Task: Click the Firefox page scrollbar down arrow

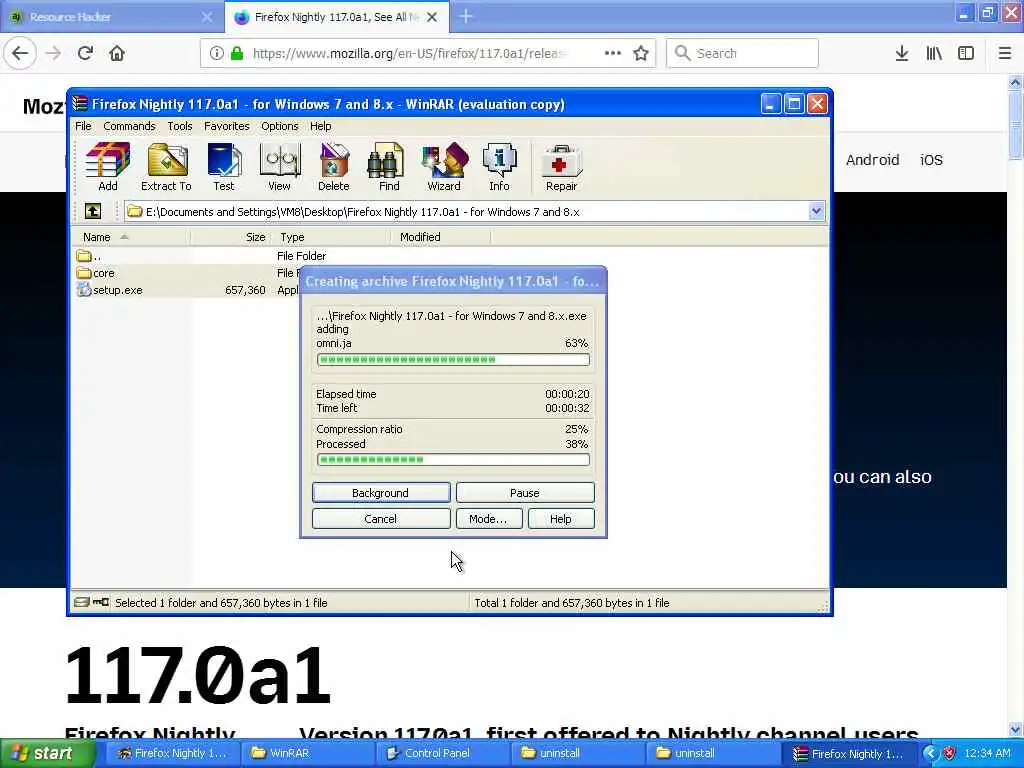Action: (x=1016, y=729)
